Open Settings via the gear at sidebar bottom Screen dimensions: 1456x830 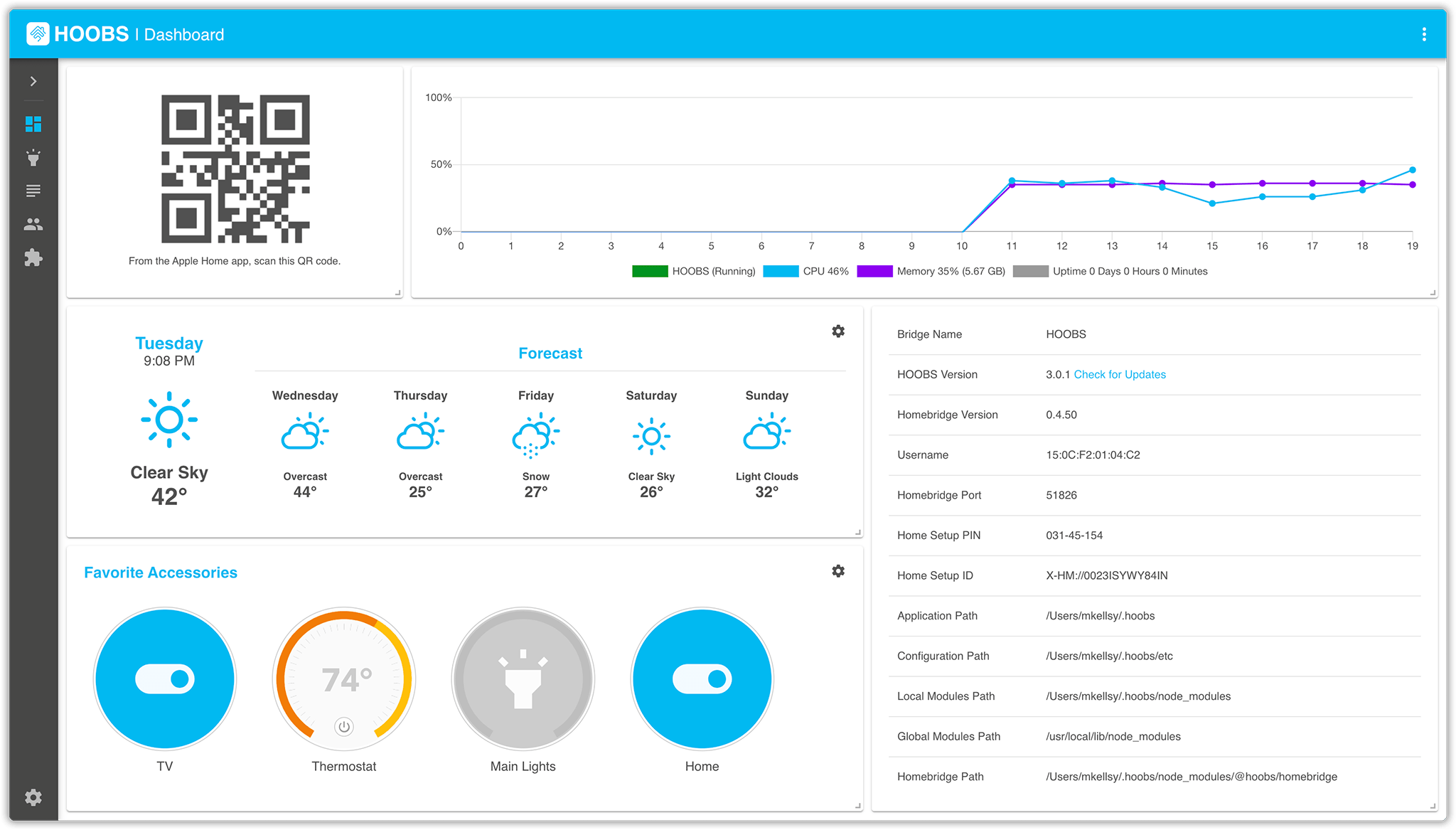(x=33, y=798)
